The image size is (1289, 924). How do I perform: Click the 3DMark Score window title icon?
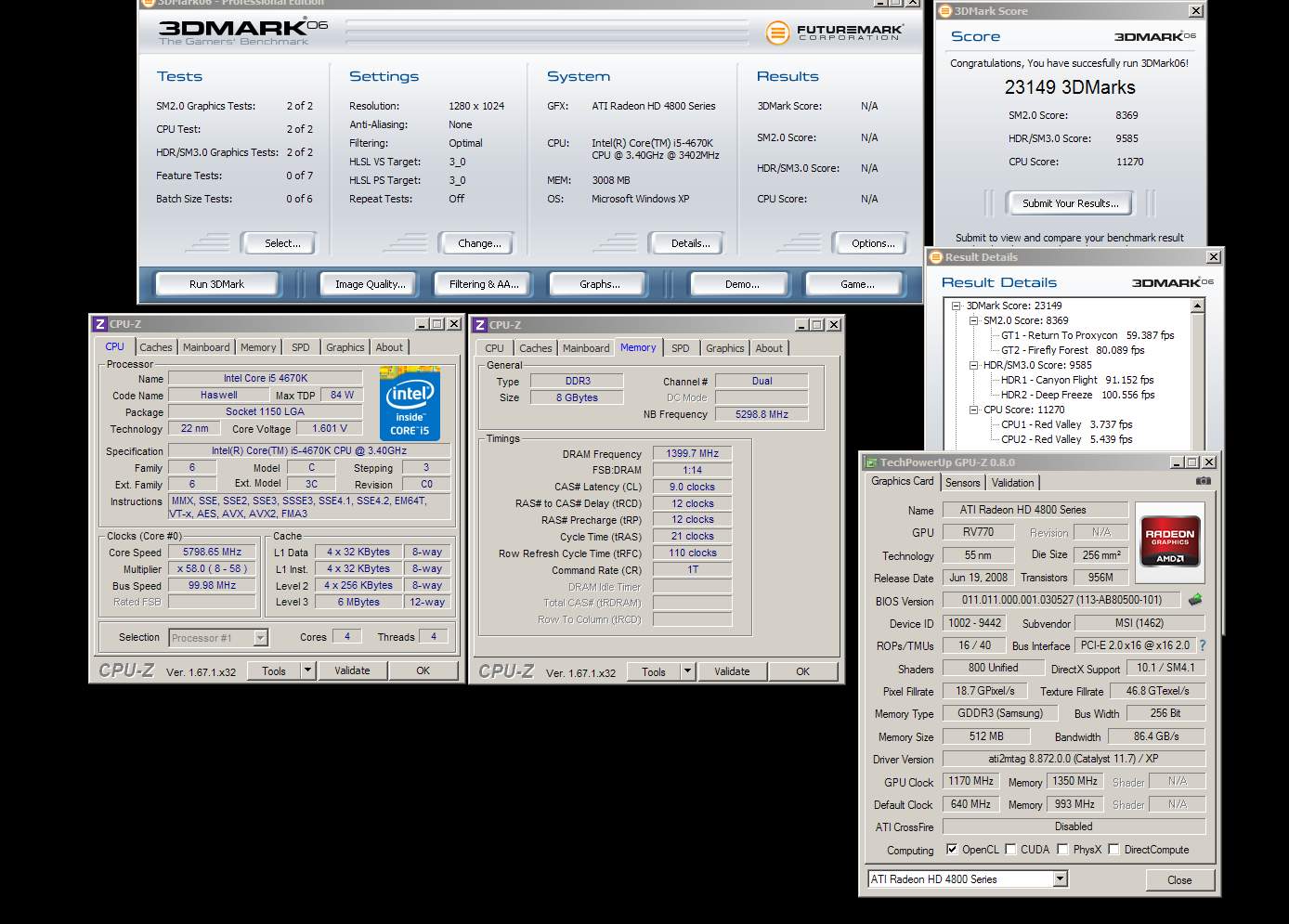[945, 11]
